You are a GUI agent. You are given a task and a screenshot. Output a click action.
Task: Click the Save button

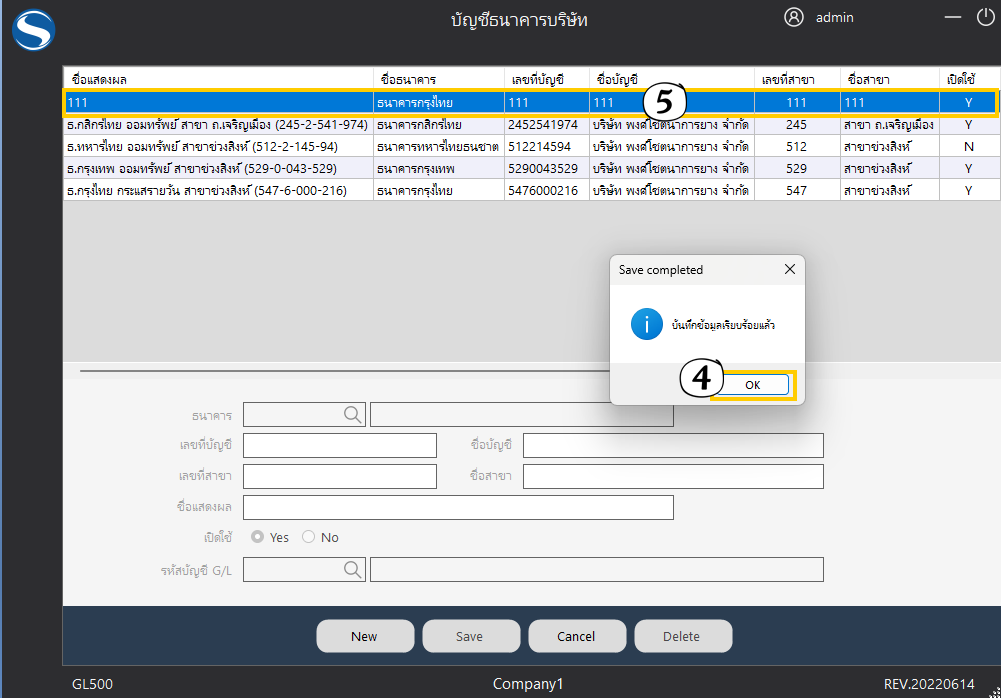[470, 636]
